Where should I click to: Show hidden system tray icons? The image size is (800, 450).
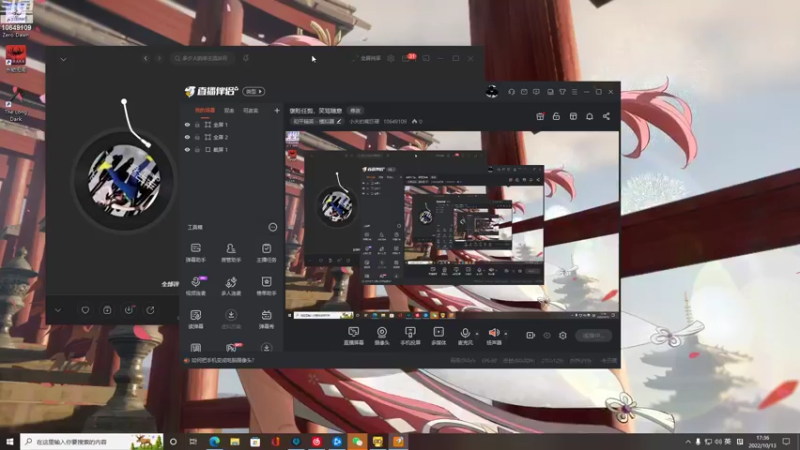click(x=688, y=442)
